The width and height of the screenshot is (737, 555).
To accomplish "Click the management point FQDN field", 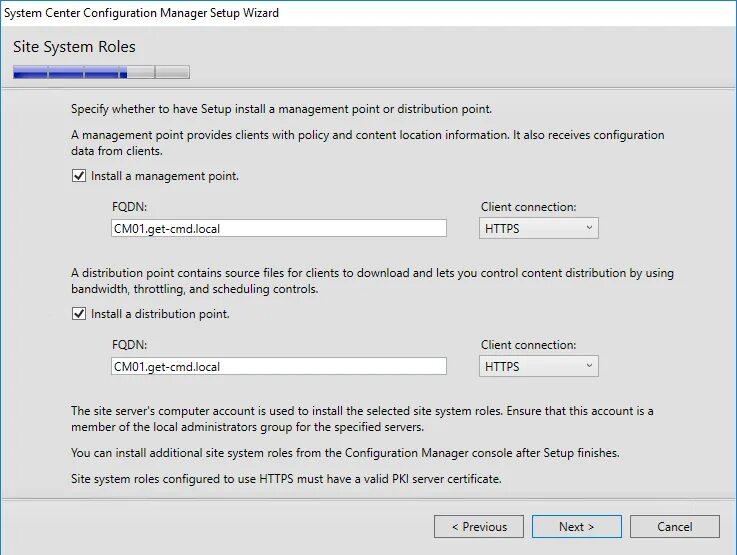I will click(x=279, y=228).
